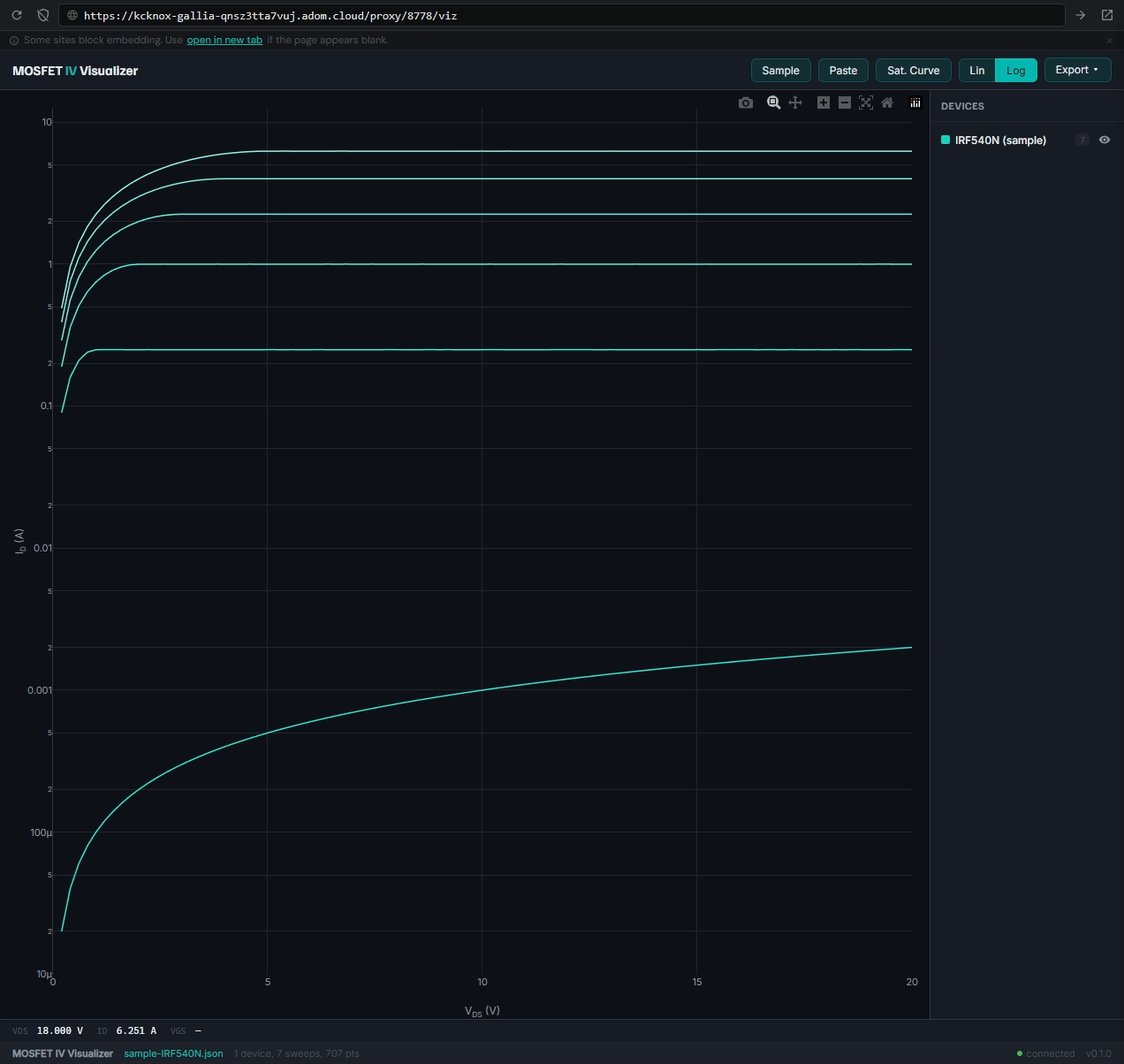
Task: Click the y-axis tick label 0.001
Action: click(x=40, y=690)
